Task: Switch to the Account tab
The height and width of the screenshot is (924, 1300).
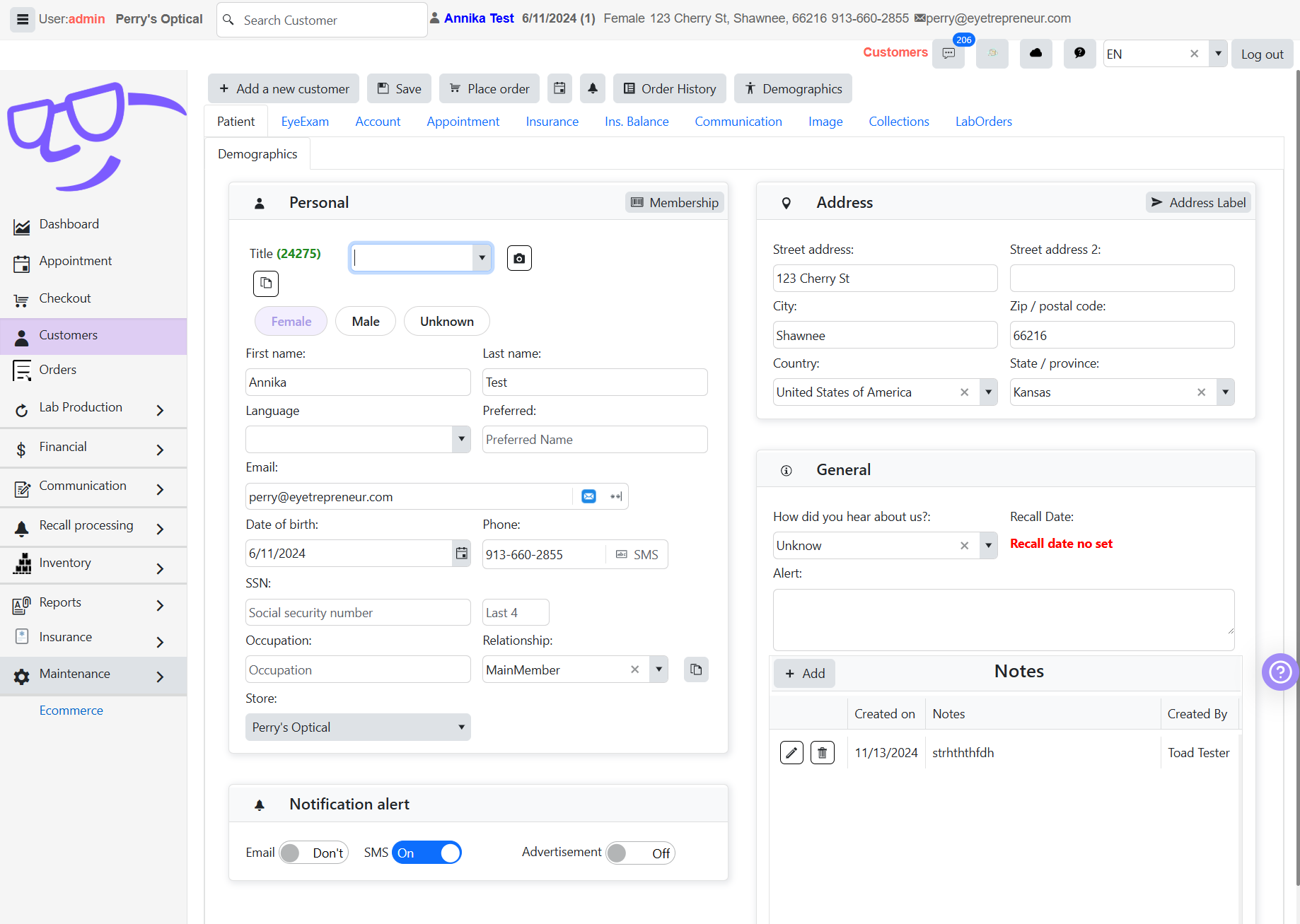Action: coord(378,122)
